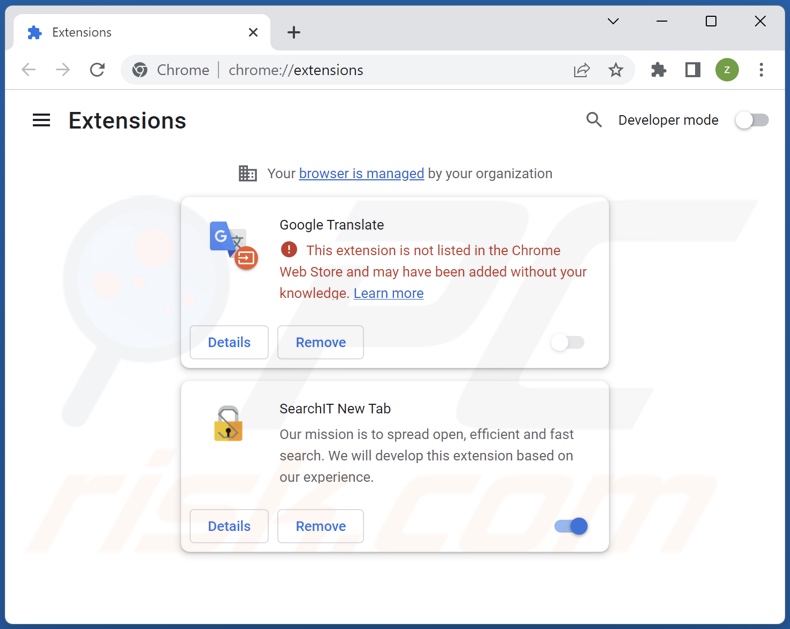Click the search extensions magnifier icon
The height and width of the screenshot is (629, 790).
(x=594, y=120)
